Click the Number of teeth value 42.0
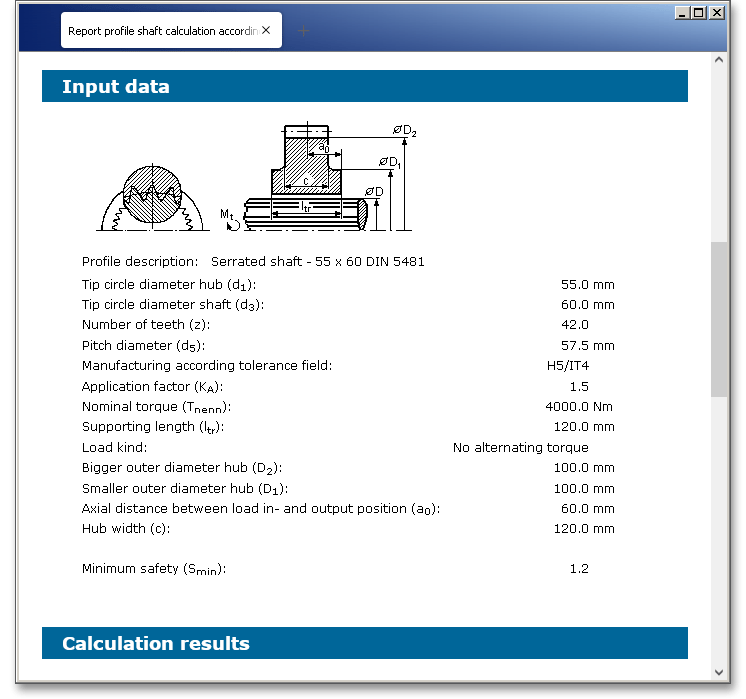Screen dimensions: 746x699 coord(575,325)
